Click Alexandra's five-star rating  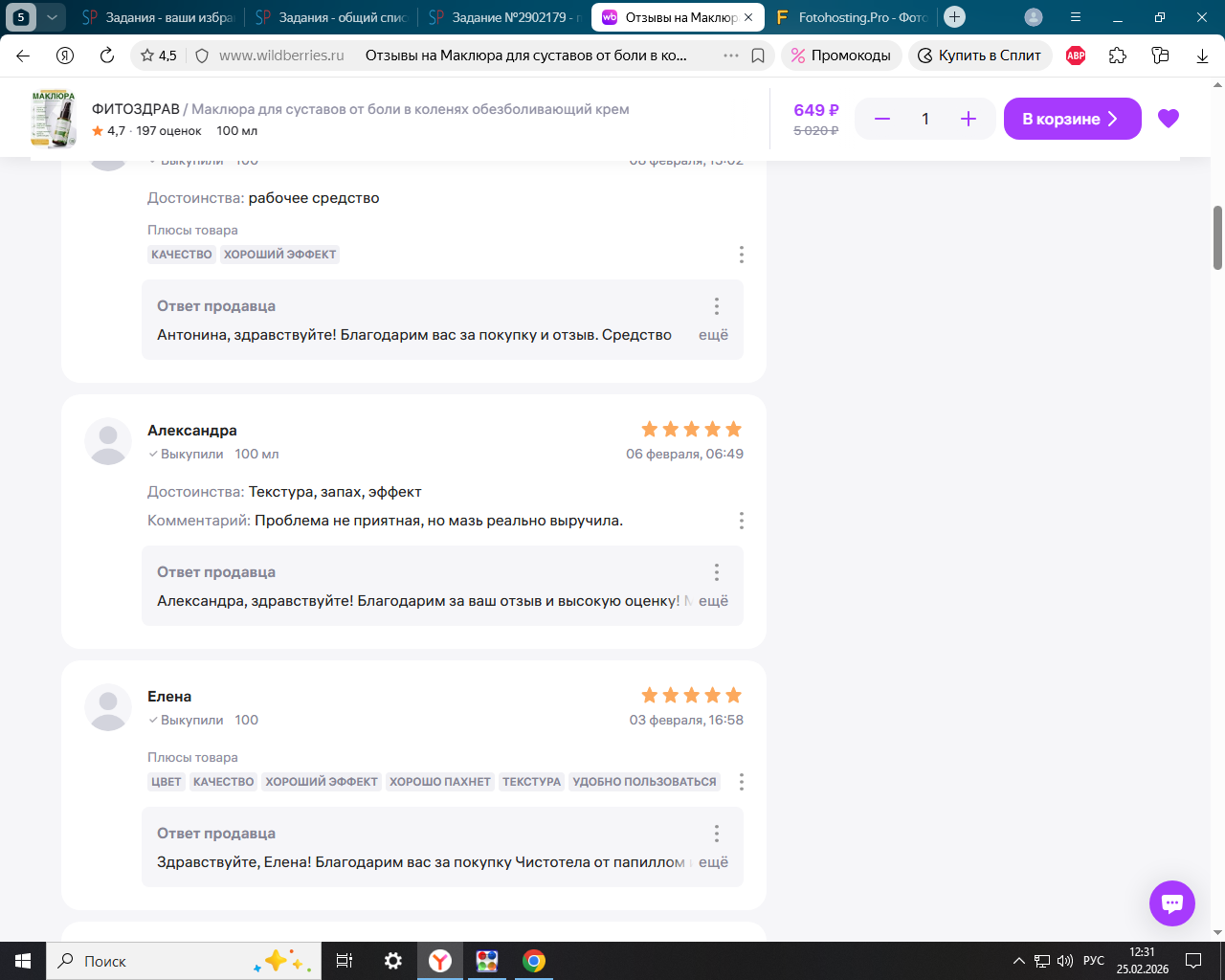692,429
